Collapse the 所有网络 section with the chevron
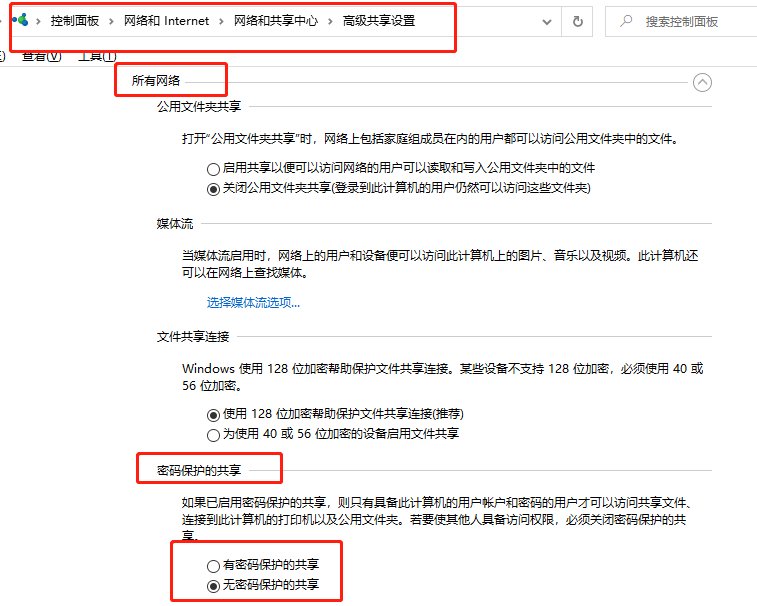 click(703, 83)
